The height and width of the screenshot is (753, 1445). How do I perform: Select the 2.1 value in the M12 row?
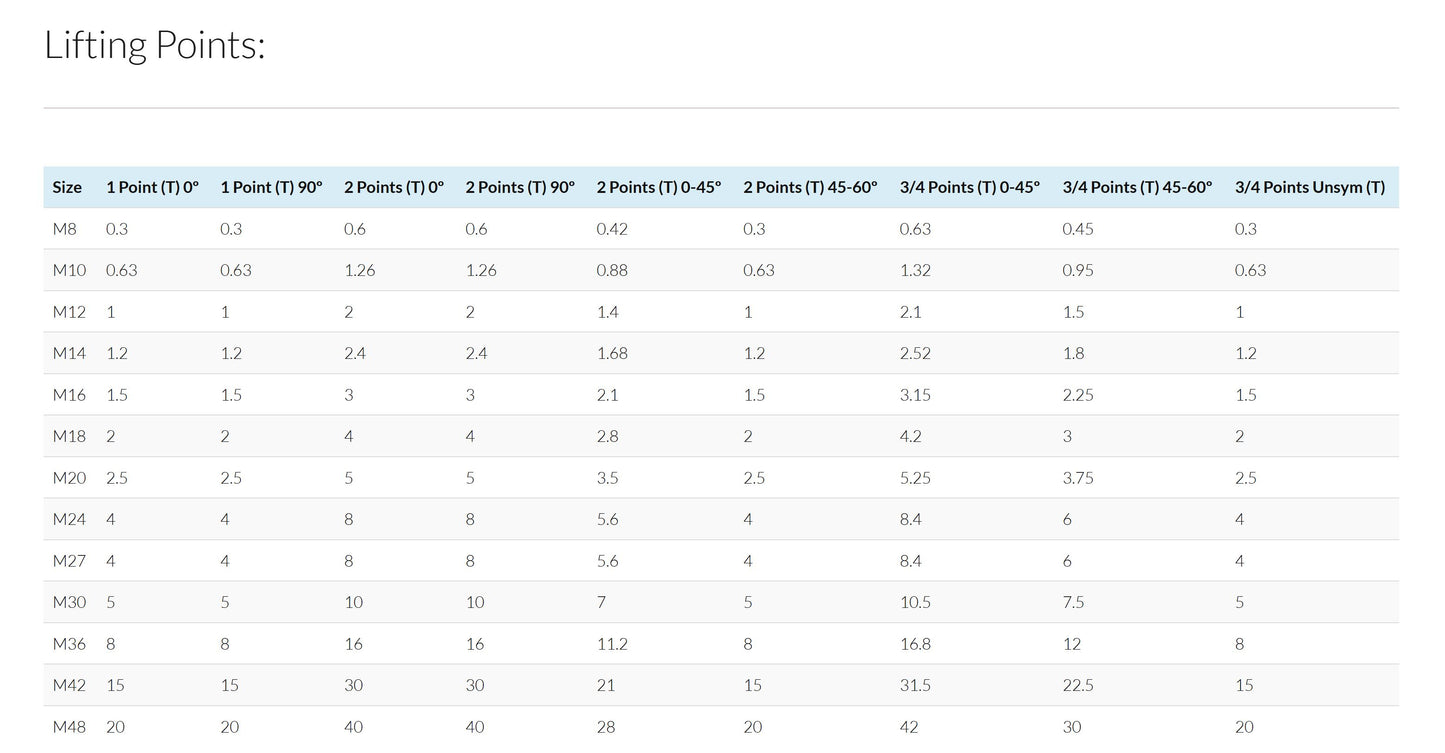911,312
